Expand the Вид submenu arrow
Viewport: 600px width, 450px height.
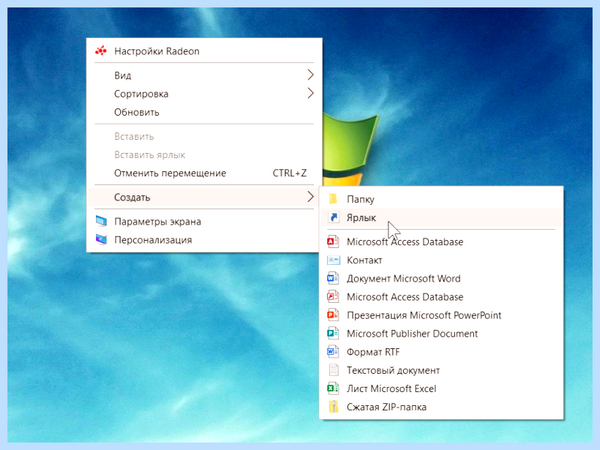tap(310, 75)
